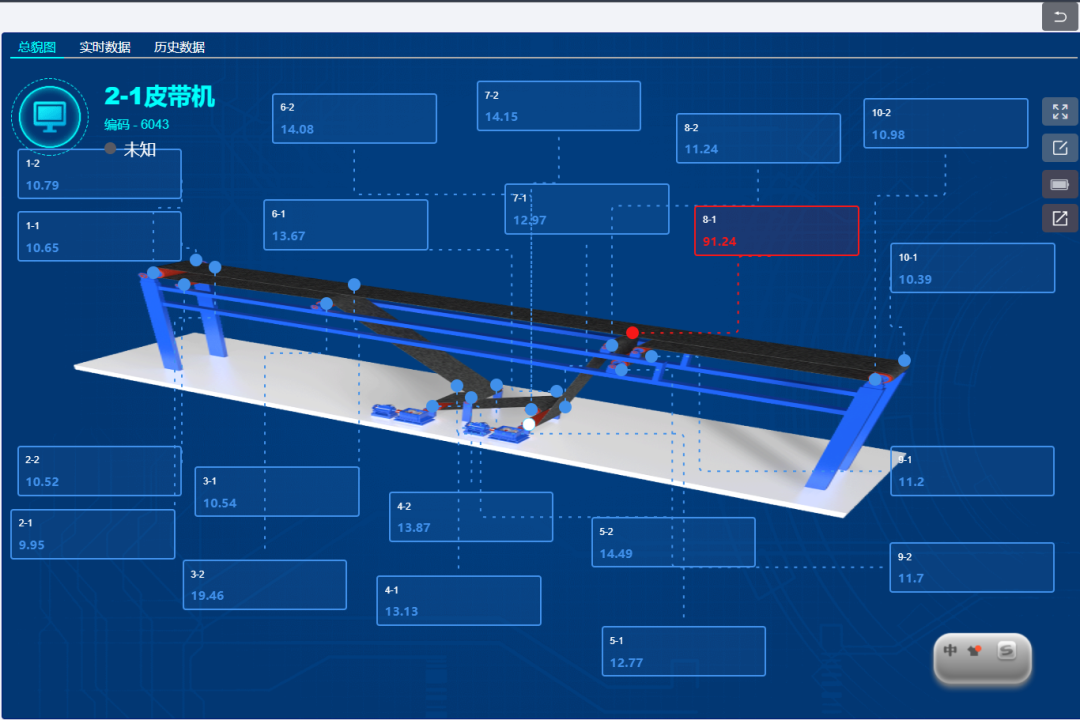This screenshot has width=1080, height=720.
Task: Choose sensor box 3-1 showing 10.54
Action: 277,492
